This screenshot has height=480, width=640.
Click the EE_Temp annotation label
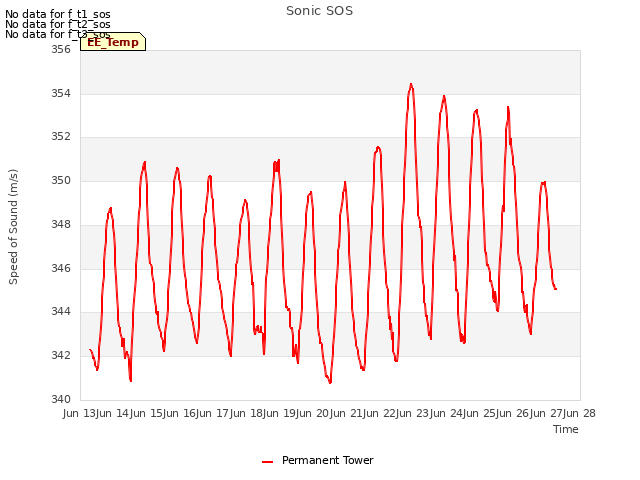click(x=113, y=42)
